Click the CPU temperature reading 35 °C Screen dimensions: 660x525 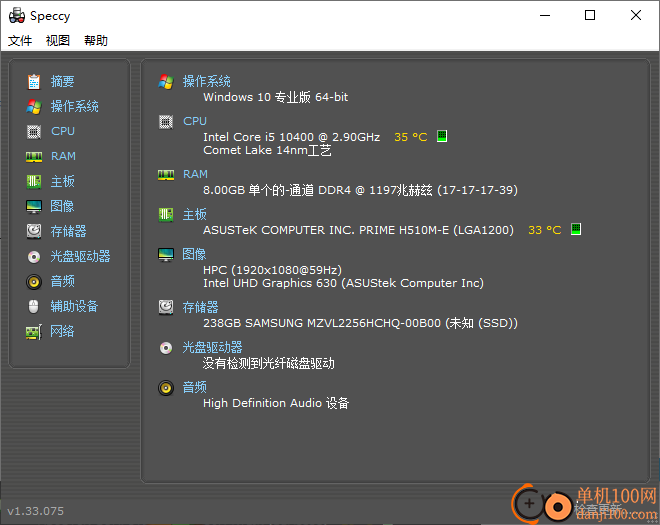coord(410,137)
